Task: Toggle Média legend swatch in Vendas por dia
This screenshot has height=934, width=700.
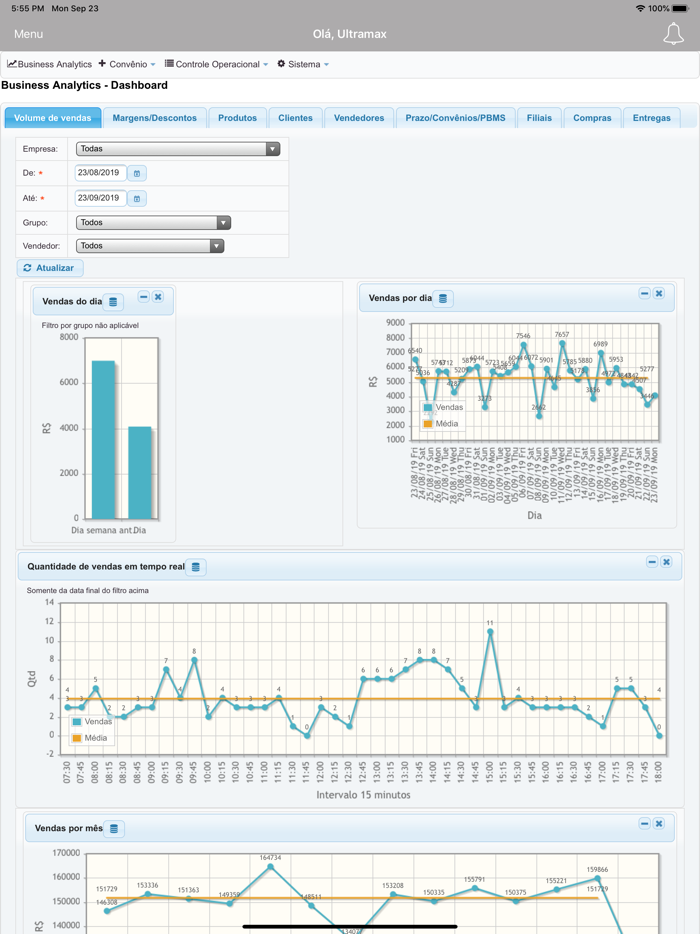Action: 428,424
